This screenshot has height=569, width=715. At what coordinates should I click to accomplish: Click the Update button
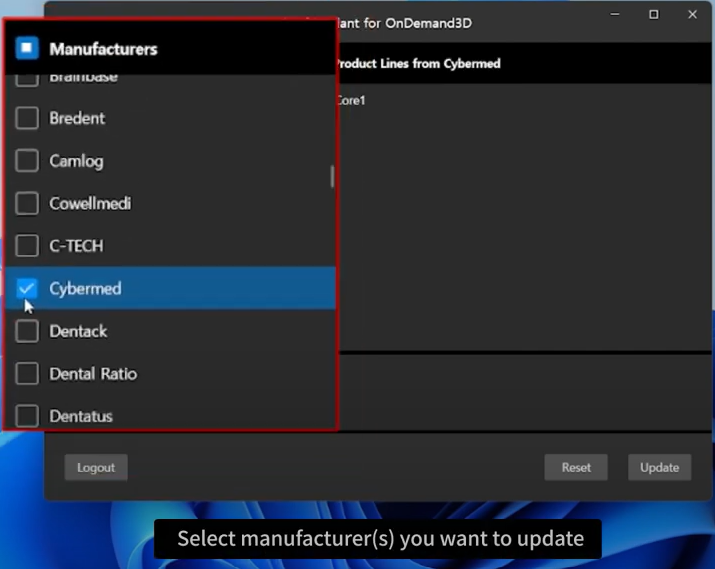[x=659, y=467]
